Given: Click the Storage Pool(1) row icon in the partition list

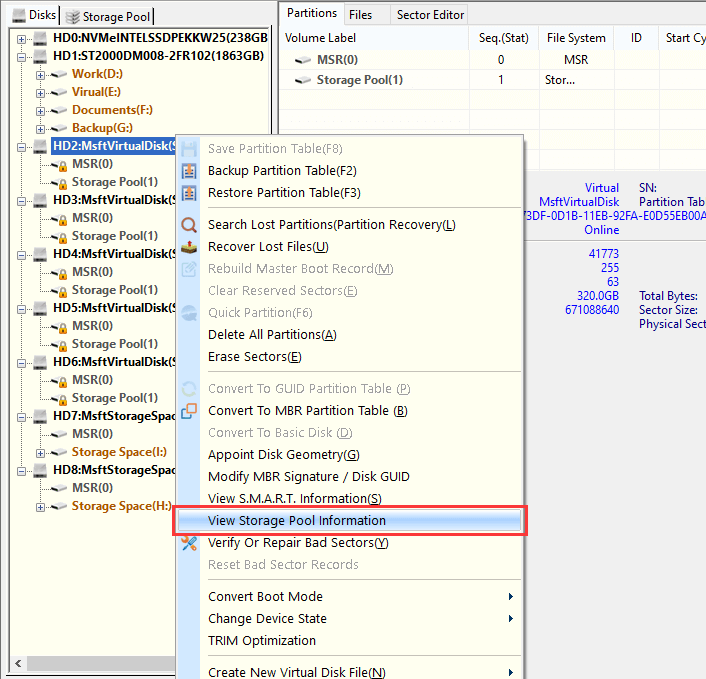Looking at the screenshot, I should tap(301, 80).
